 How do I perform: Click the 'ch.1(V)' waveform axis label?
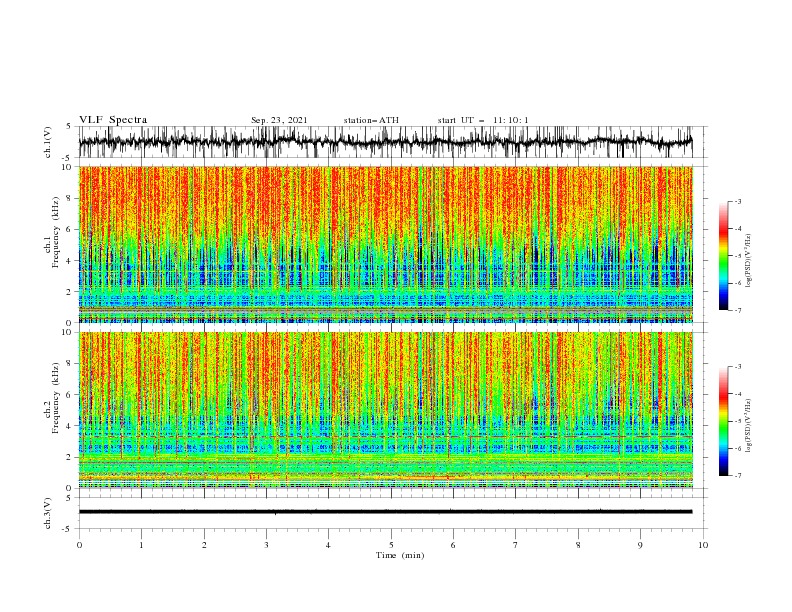(x=48, y=142)
